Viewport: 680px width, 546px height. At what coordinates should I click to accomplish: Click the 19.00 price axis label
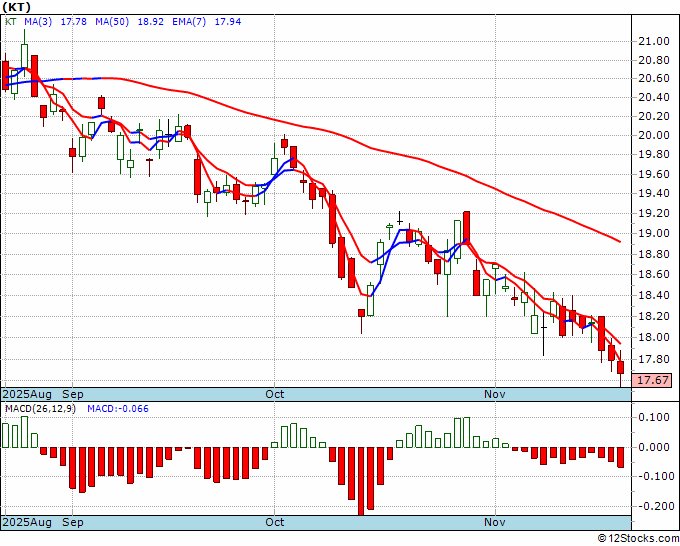(654, 233)
